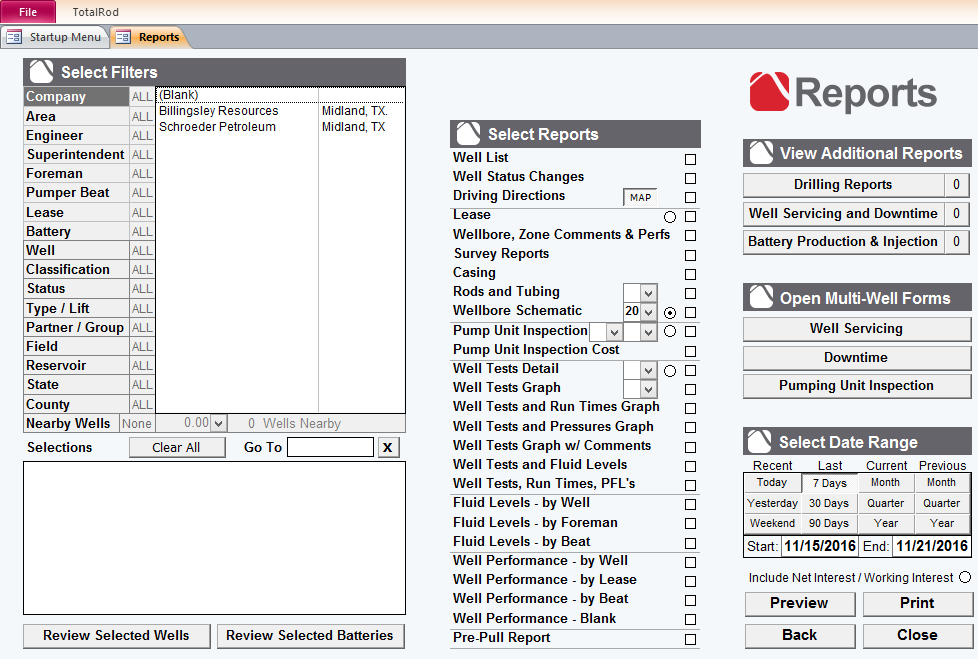The width and height of the screenshot is (978, 659).
Task: Click the Select Date Range header icon
Action: [760, 441]
